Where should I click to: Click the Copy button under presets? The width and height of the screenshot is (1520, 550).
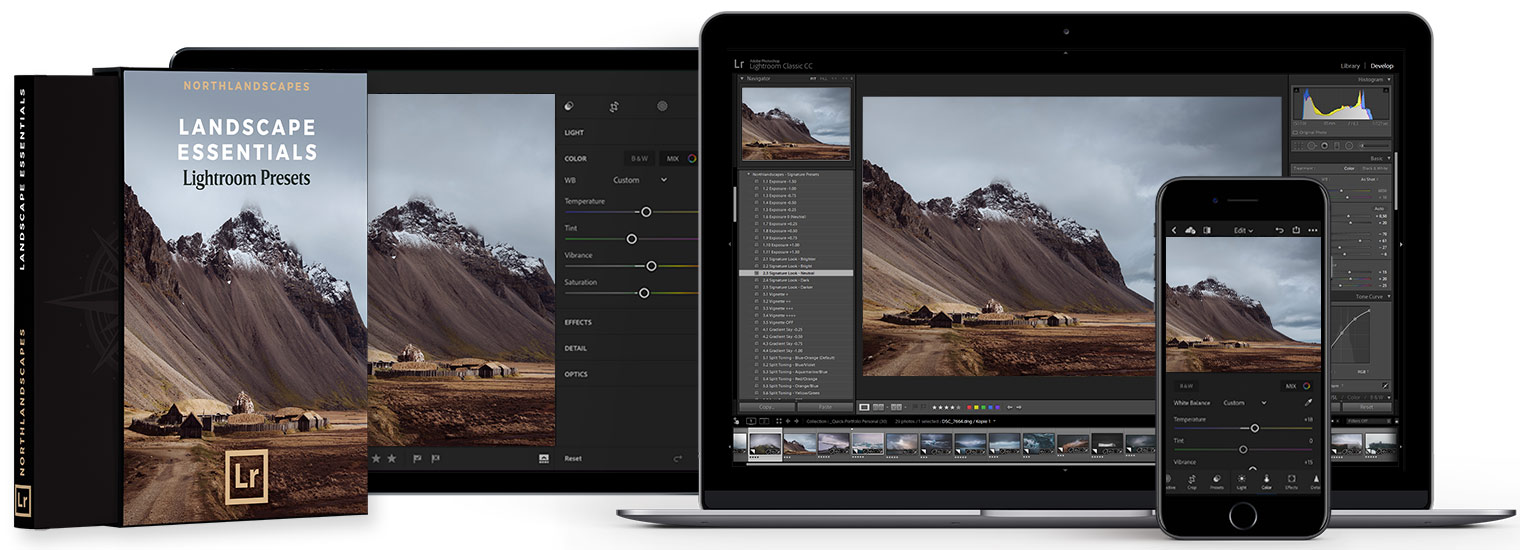coord(767,407)
